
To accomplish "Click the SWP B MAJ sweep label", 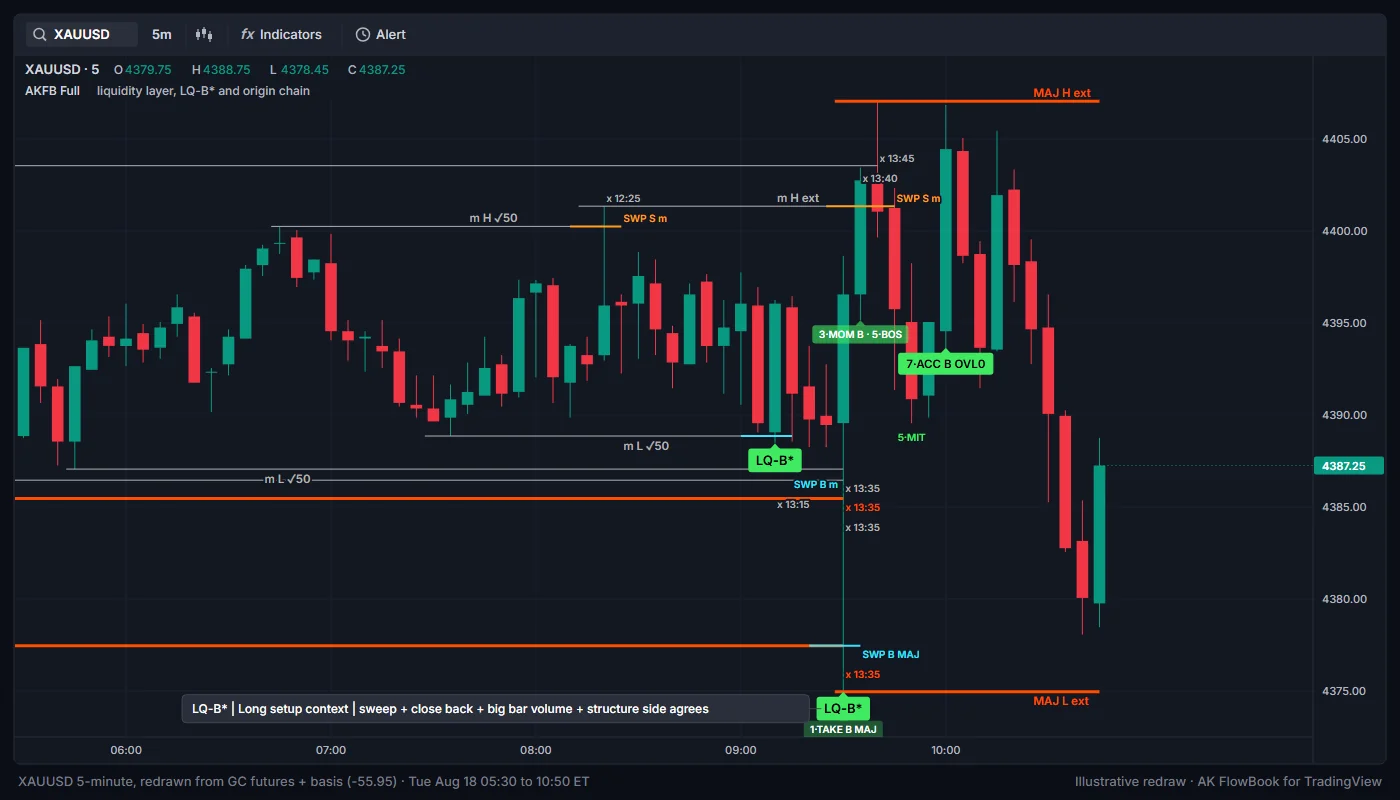I will click(x=891, y=654).
